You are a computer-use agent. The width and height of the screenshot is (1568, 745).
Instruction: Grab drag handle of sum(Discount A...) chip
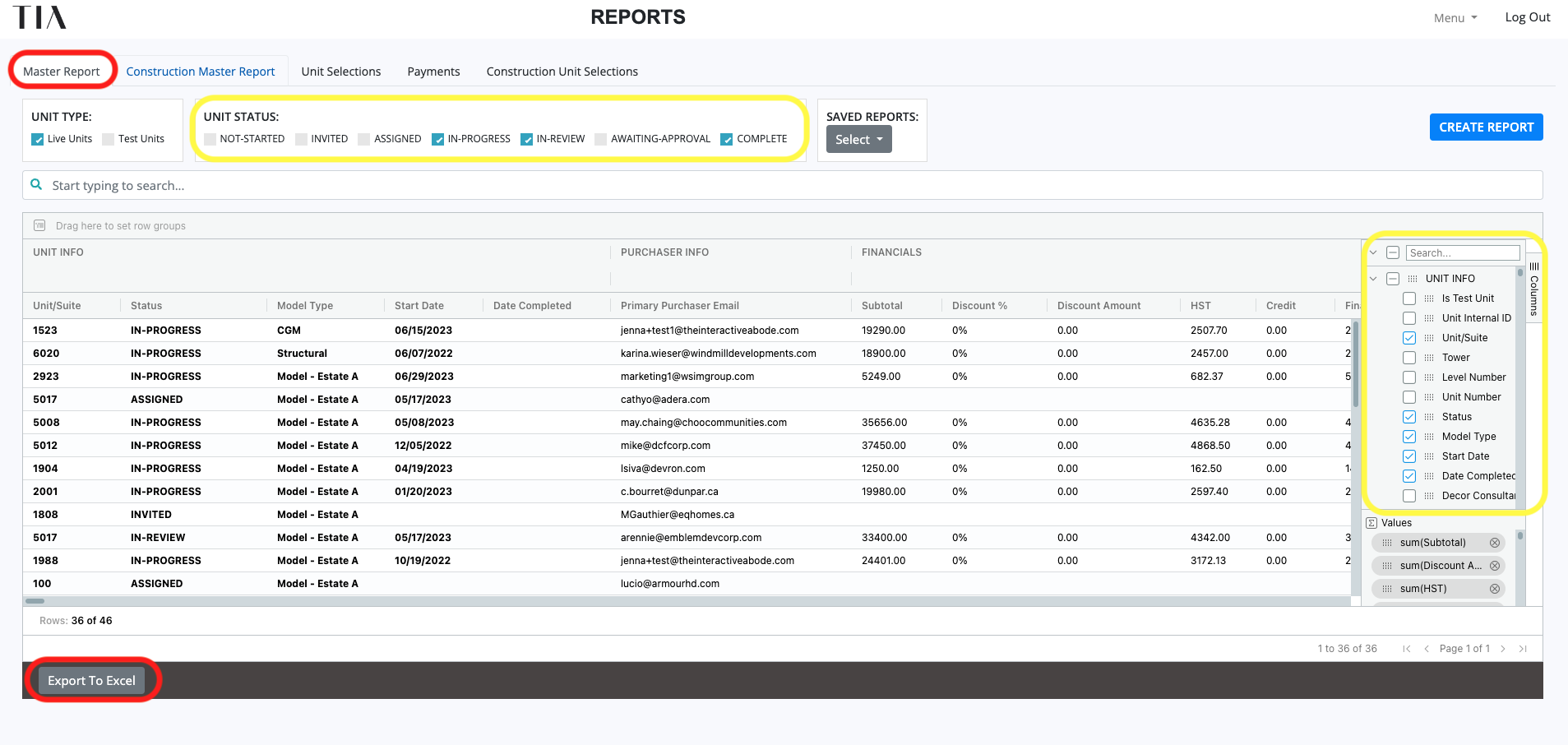coord(1387,566)
